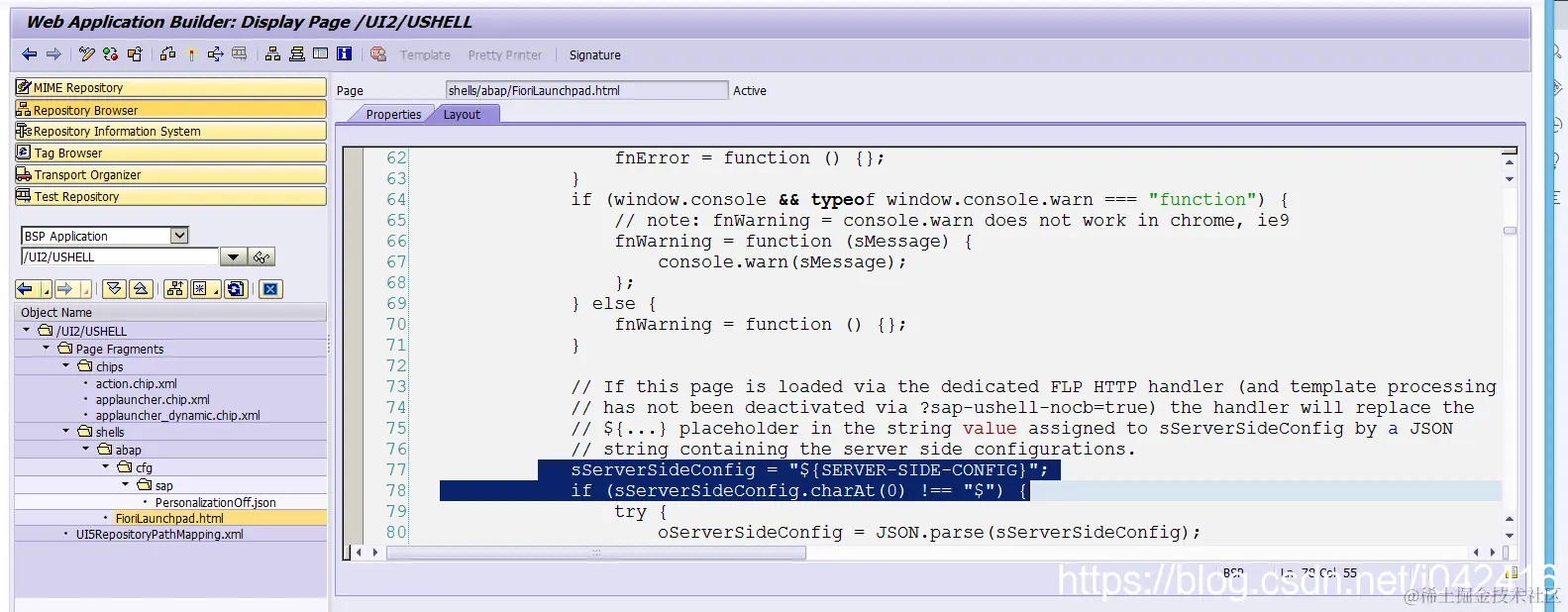Click the Template toolbar button
Screen dimensions: 1568x612
tap(425, 55)
